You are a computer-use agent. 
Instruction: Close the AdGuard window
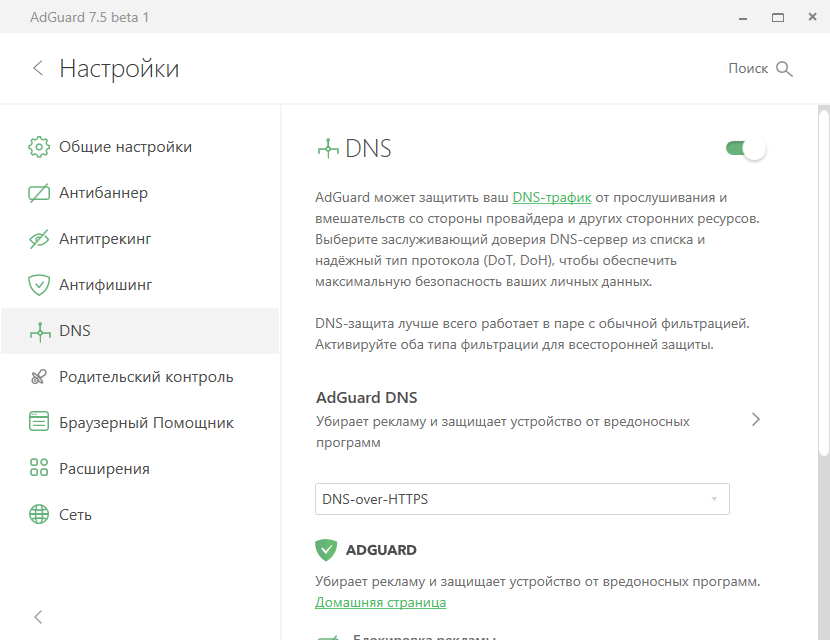(813, 17)
